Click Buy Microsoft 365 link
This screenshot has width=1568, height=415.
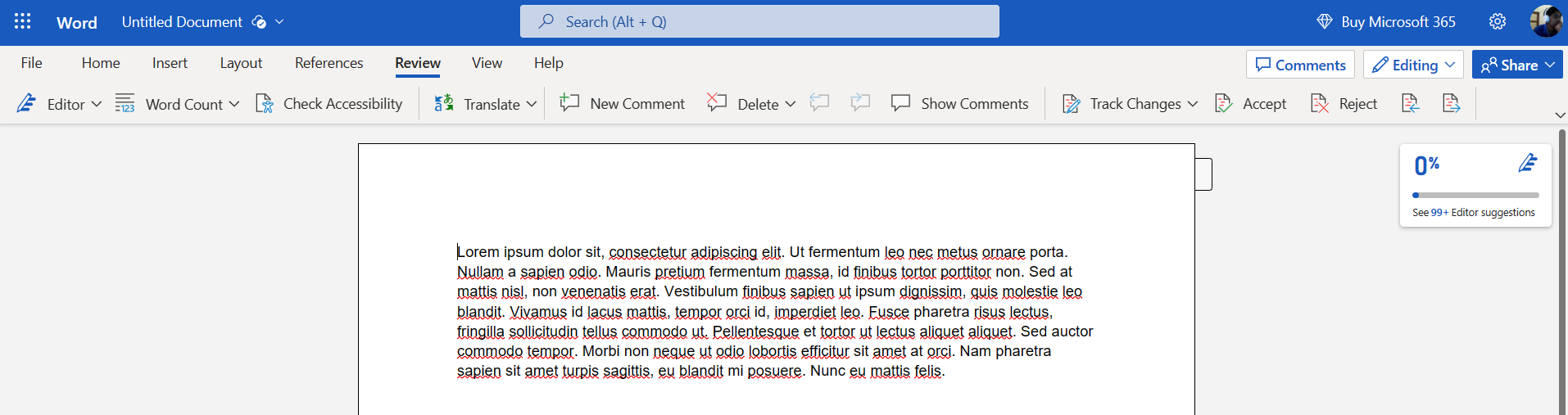point(1398,22)
